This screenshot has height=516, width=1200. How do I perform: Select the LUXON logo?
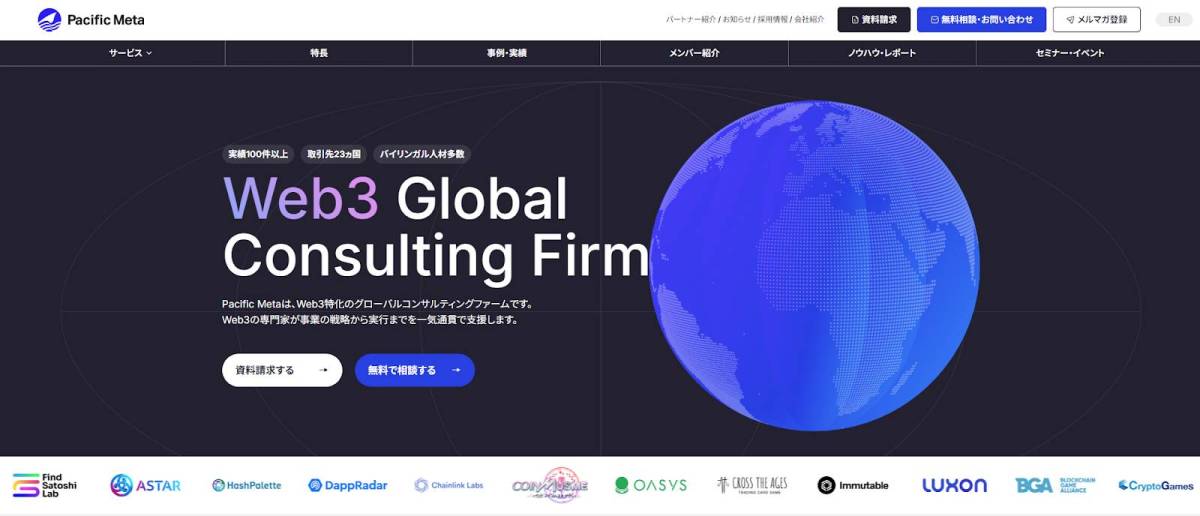[x=954, y=485]
